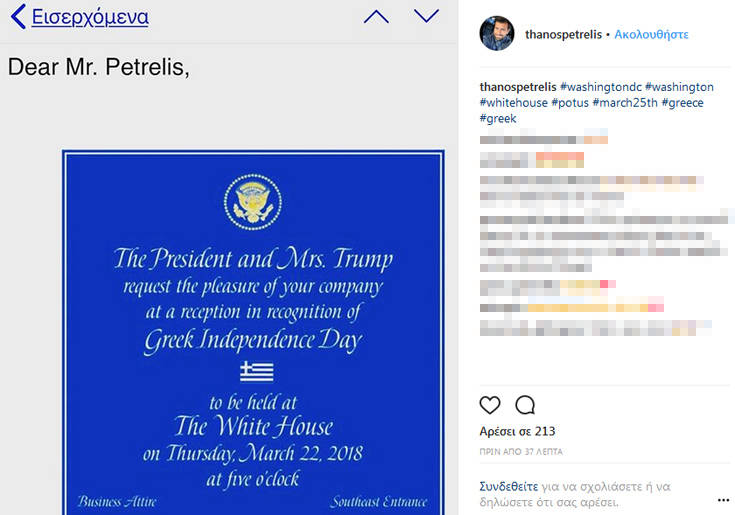View the 213 likes list
This screenshot has width=735, height=515.
[x=517, y=432]
